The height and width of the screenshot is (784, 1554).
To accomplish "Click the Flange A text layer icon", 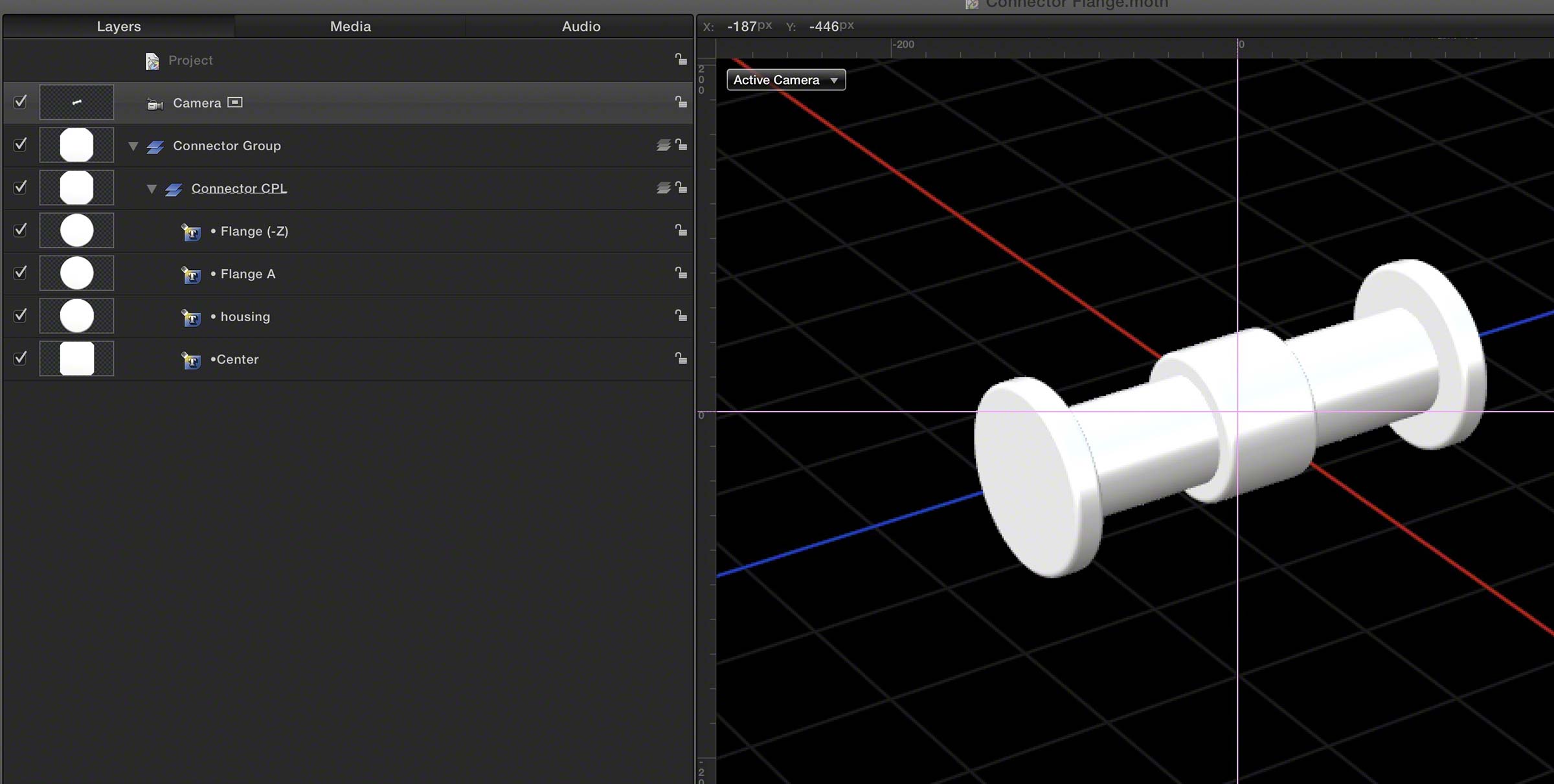I will click(191, 274).
